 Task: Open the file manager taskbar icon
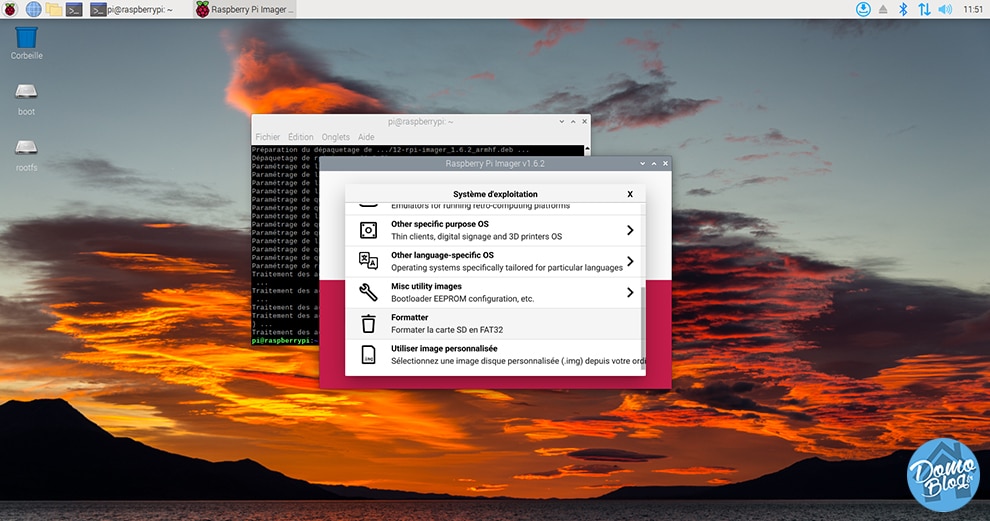click(x=54, y=9)
